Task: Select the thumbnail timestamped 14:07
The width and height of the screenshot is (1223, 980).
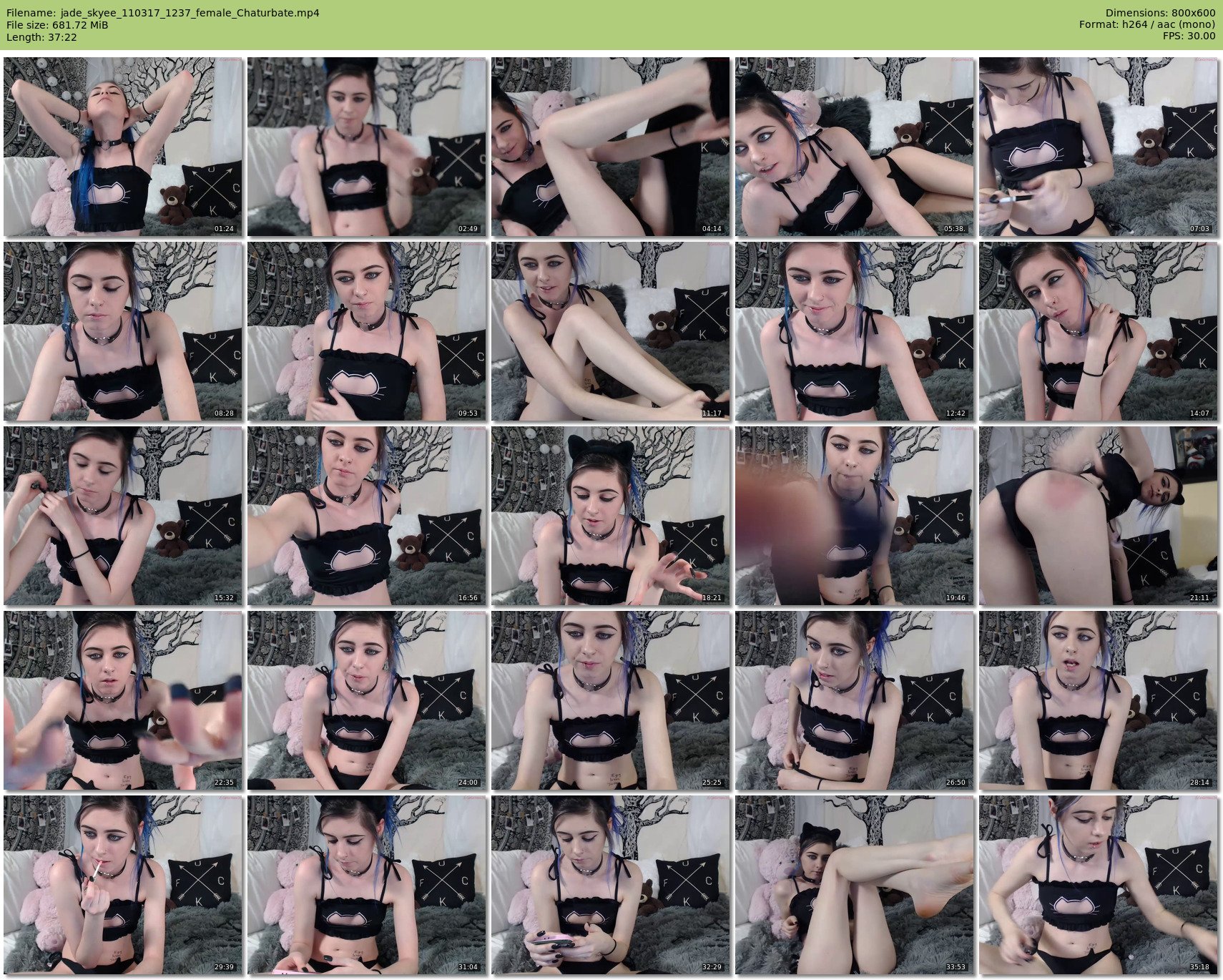Action: 1099,331
